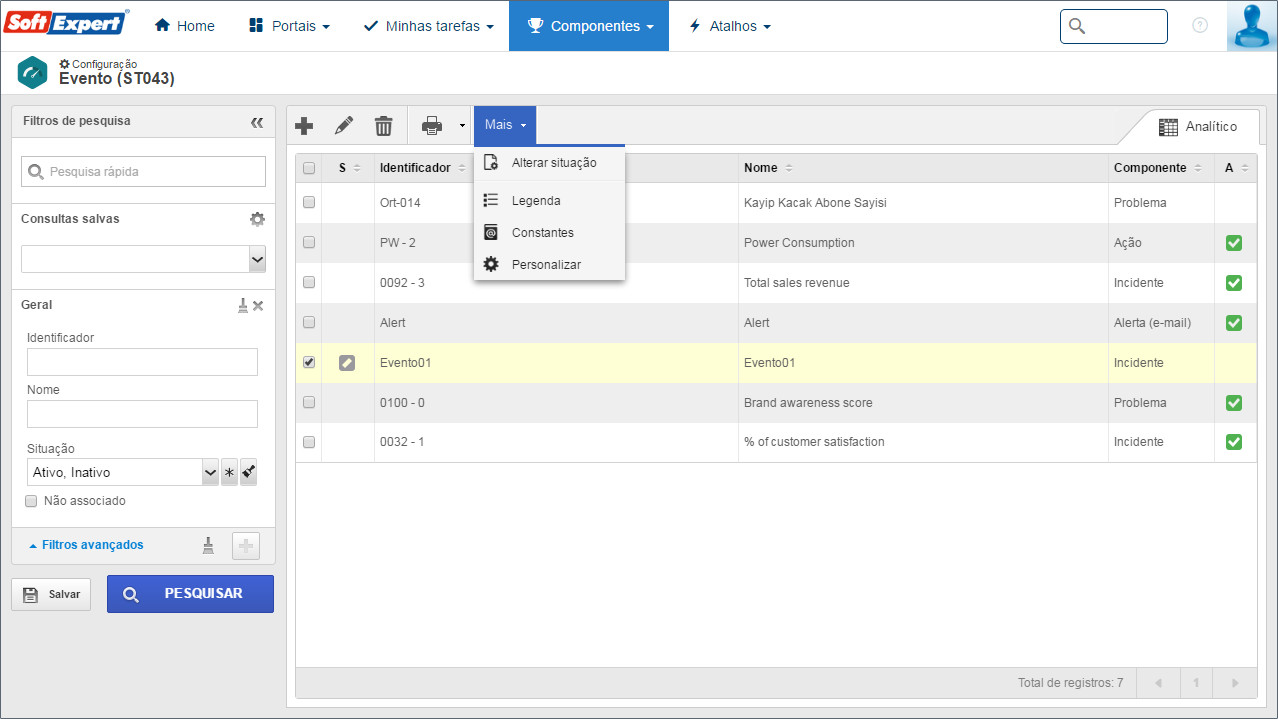Click the printer icon in toolbar
1278x719 pixels.
[432, 125]
